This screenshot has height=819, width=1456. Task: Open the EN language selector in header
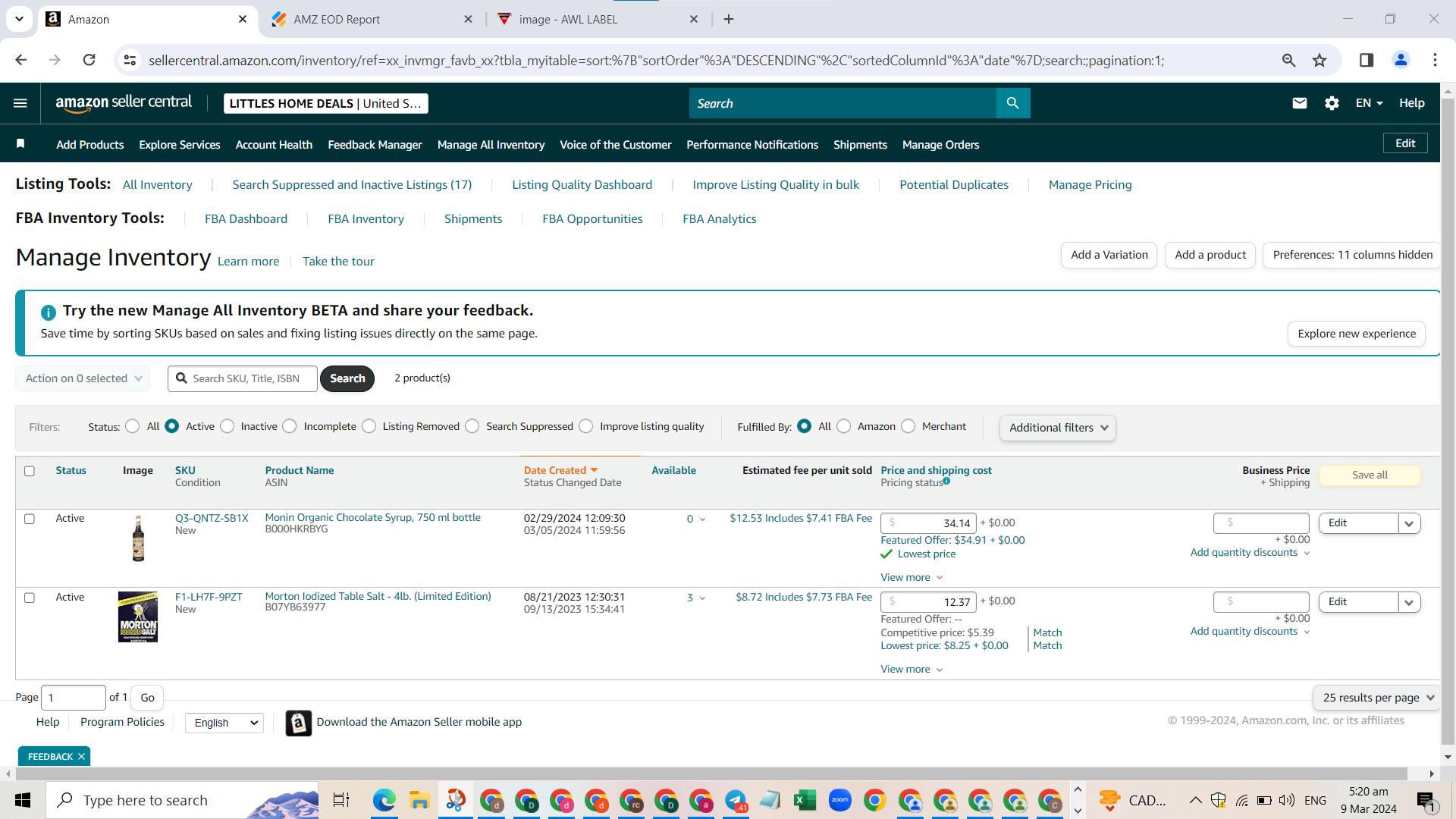pos(1370,103)
